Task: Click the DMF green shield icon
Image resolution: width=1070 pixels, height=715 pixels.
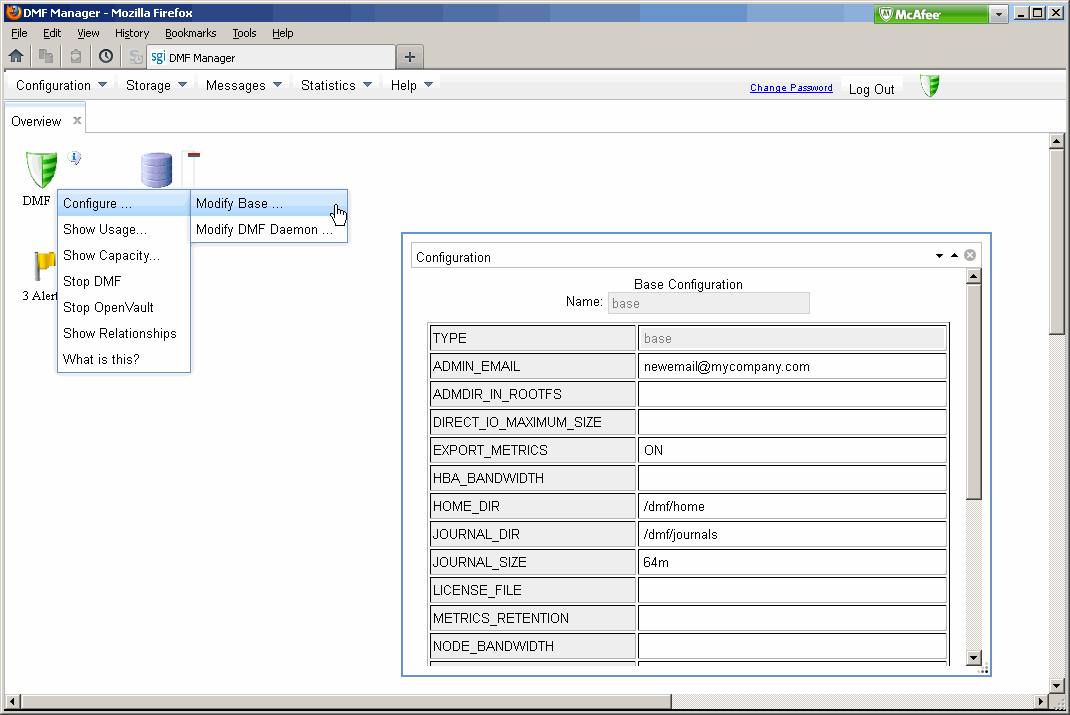Action: (x=41, y=169)
